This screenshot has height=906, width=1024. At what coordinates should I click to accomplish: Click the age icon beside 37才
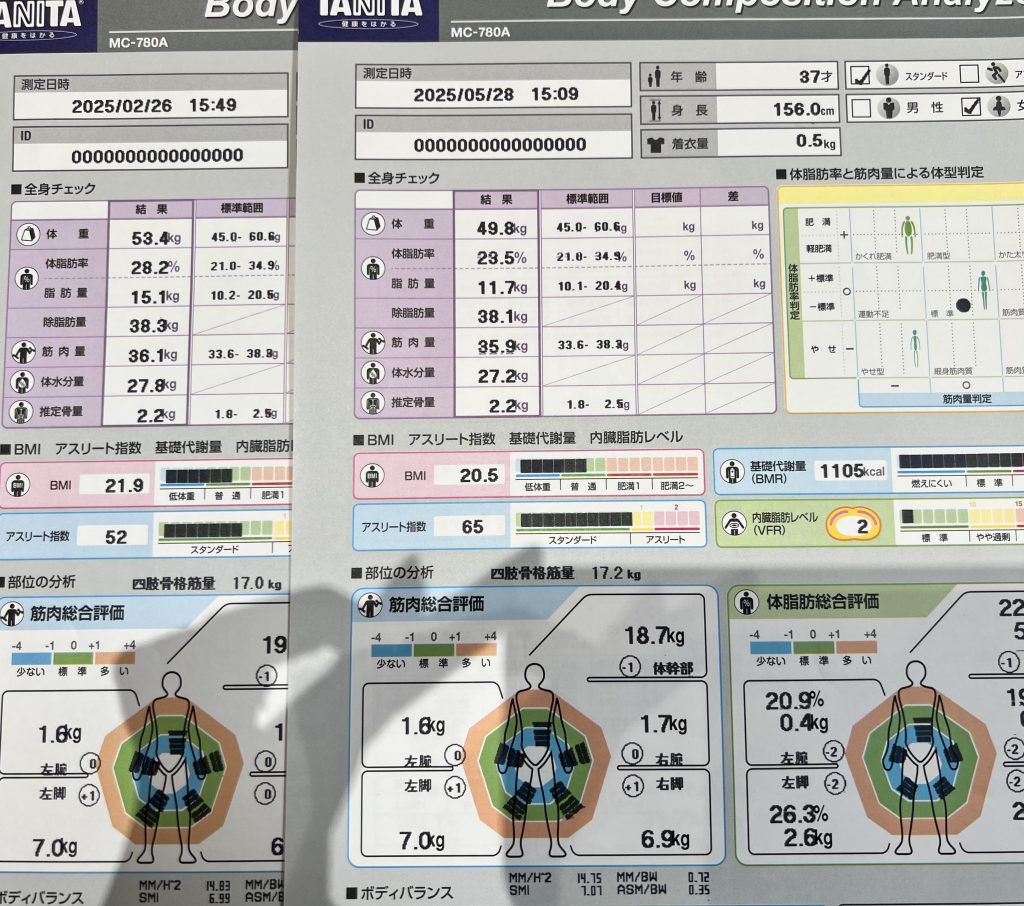pos(656,76)
